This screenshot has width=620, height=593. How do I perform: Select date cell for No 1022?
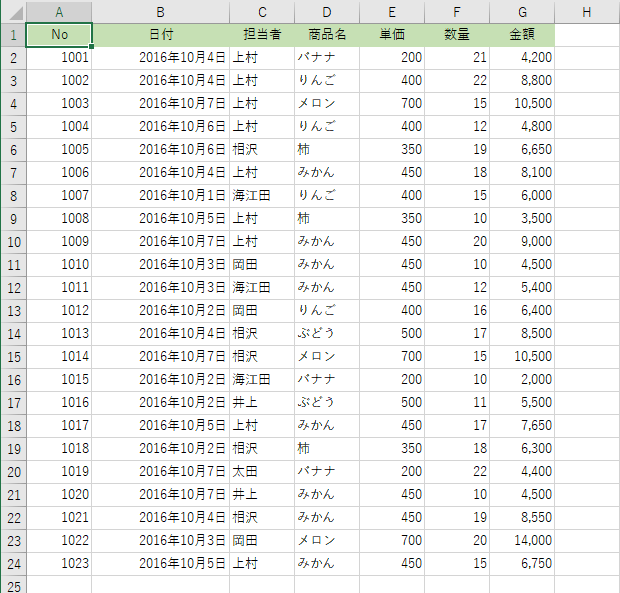161,541
